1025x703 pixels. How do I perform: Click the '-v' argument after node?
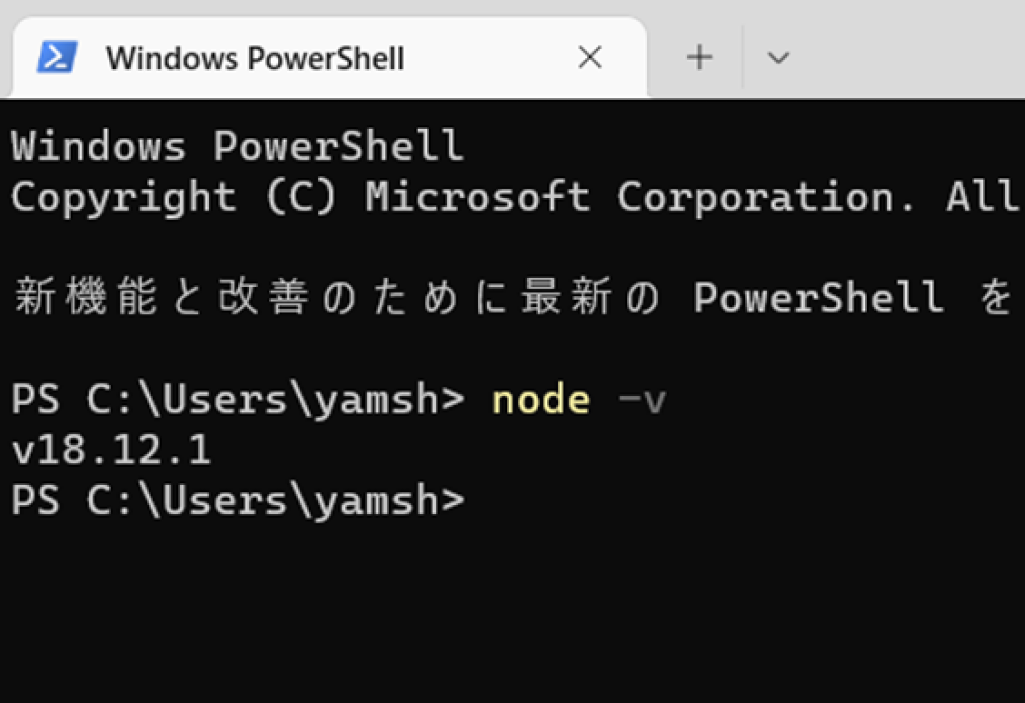[642, 401]
